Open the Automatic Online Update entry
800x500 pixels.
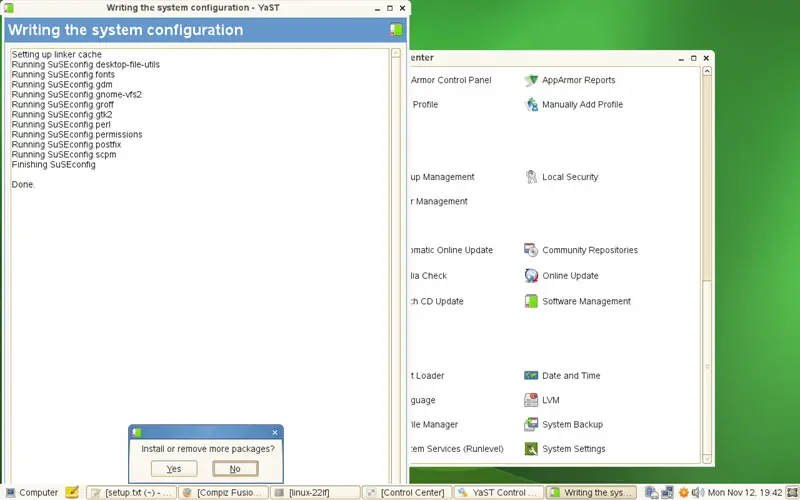[452, 250]
